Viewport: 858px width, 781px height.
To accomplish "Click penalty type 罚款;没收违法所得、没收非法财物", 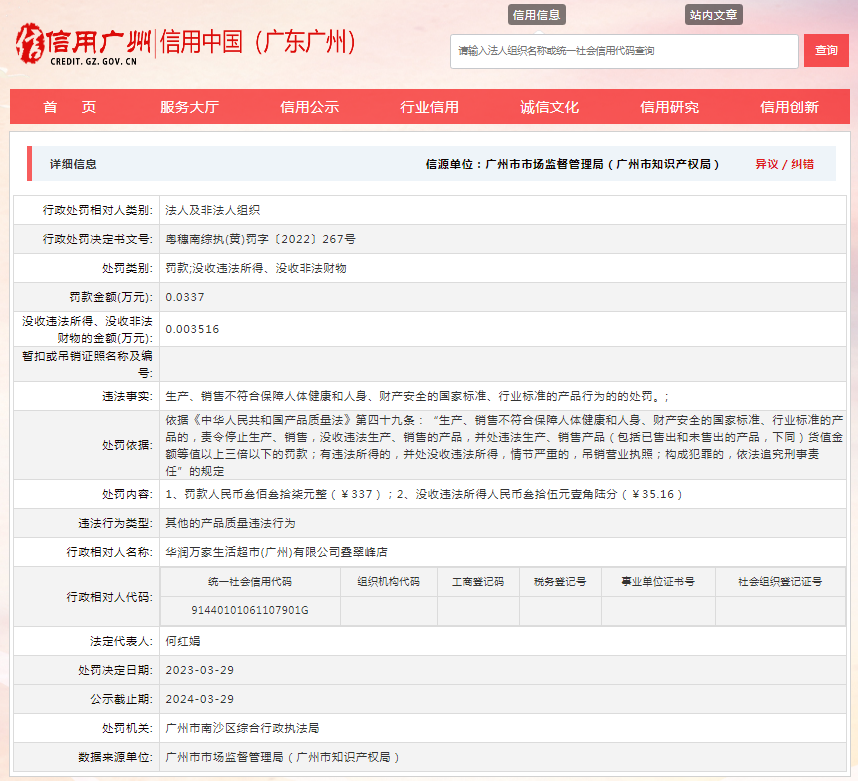I will (256, 268).
